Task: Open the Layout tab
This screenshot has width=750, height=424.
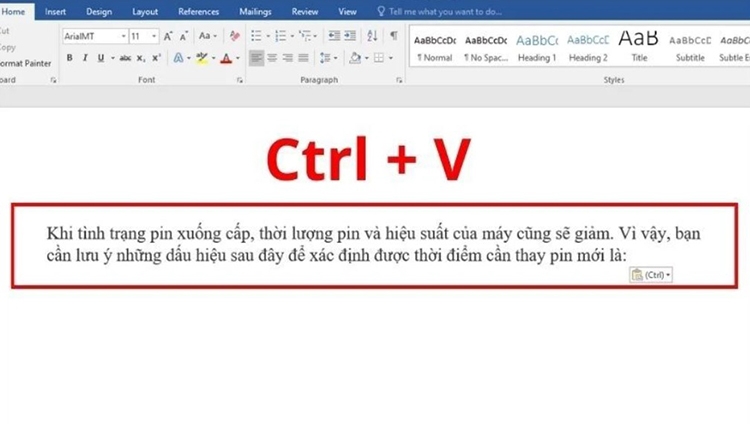Action: pyautogui.click(x=145, y=11)
